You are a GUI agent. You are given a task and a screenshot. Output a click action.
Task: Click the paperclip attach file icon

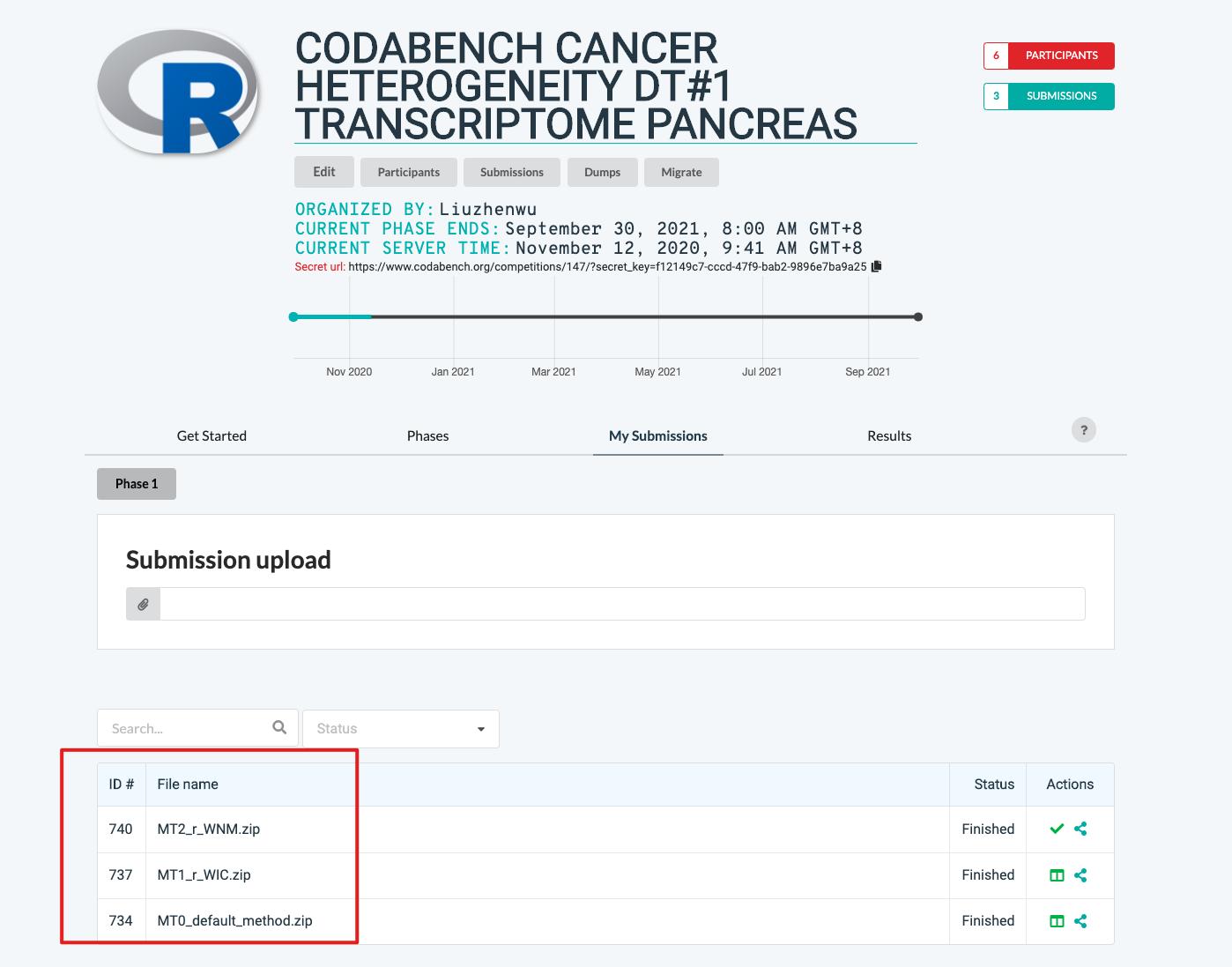click(x=143, y=605)
